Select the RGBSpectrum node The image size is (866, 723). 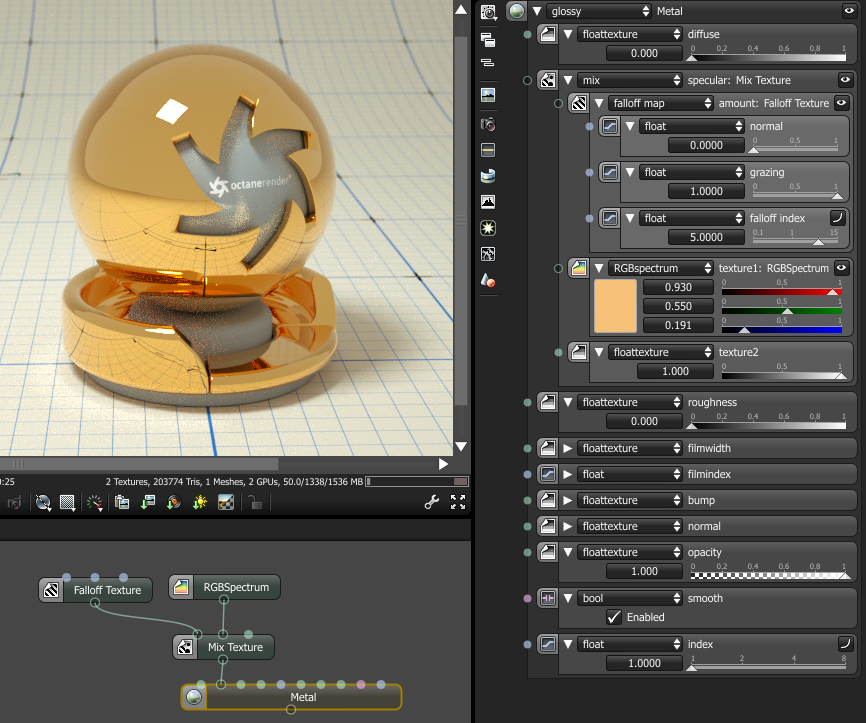pos(224,587)
